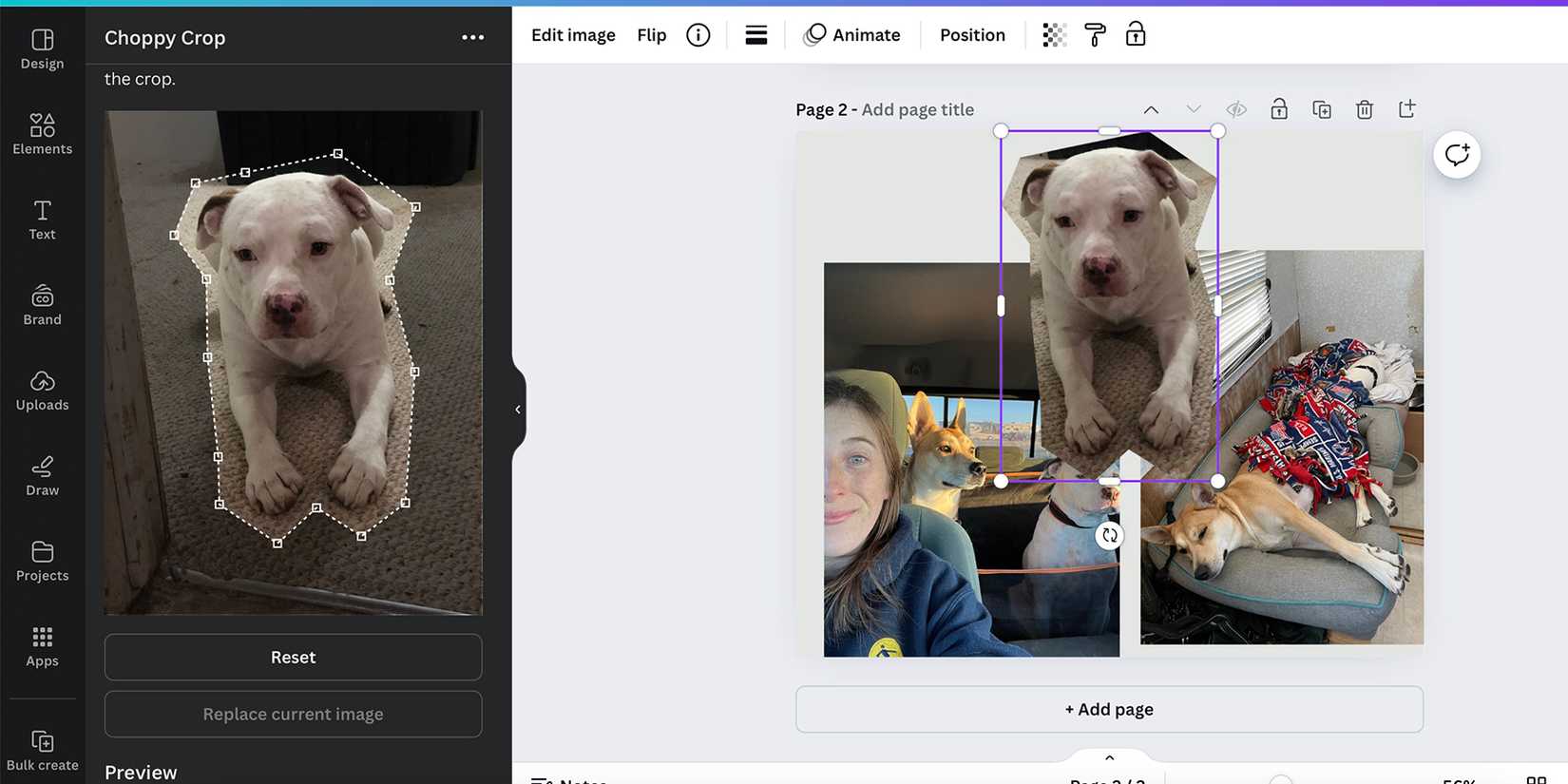The width and height of the screenshot is (1568, 784).
Task: Click the rotate handle below the cropped dog
Action: (x=1109, y=535)
